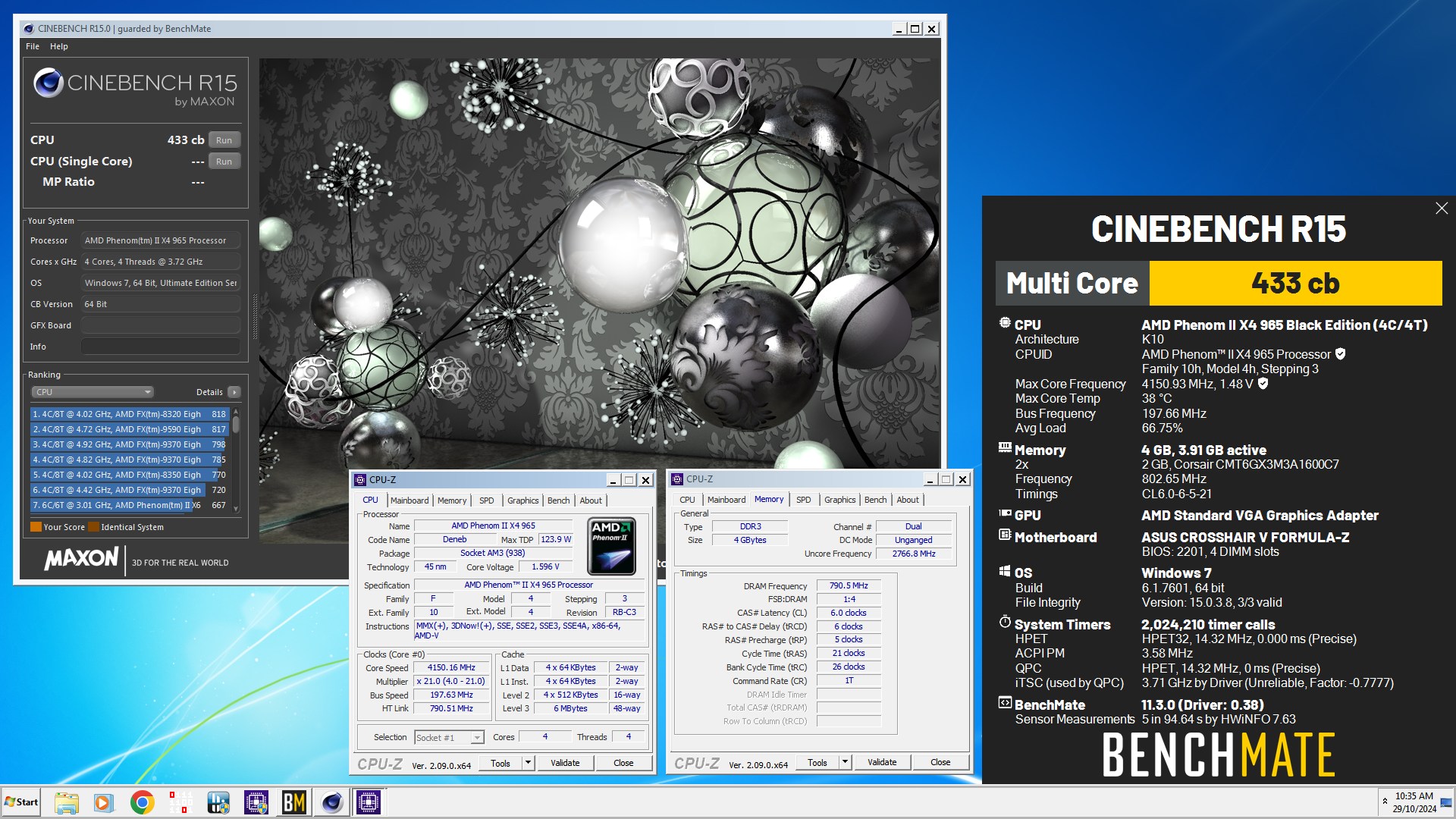
Task: Open Google Chrome from the taskbar
Action: click(x=142, y=802)
